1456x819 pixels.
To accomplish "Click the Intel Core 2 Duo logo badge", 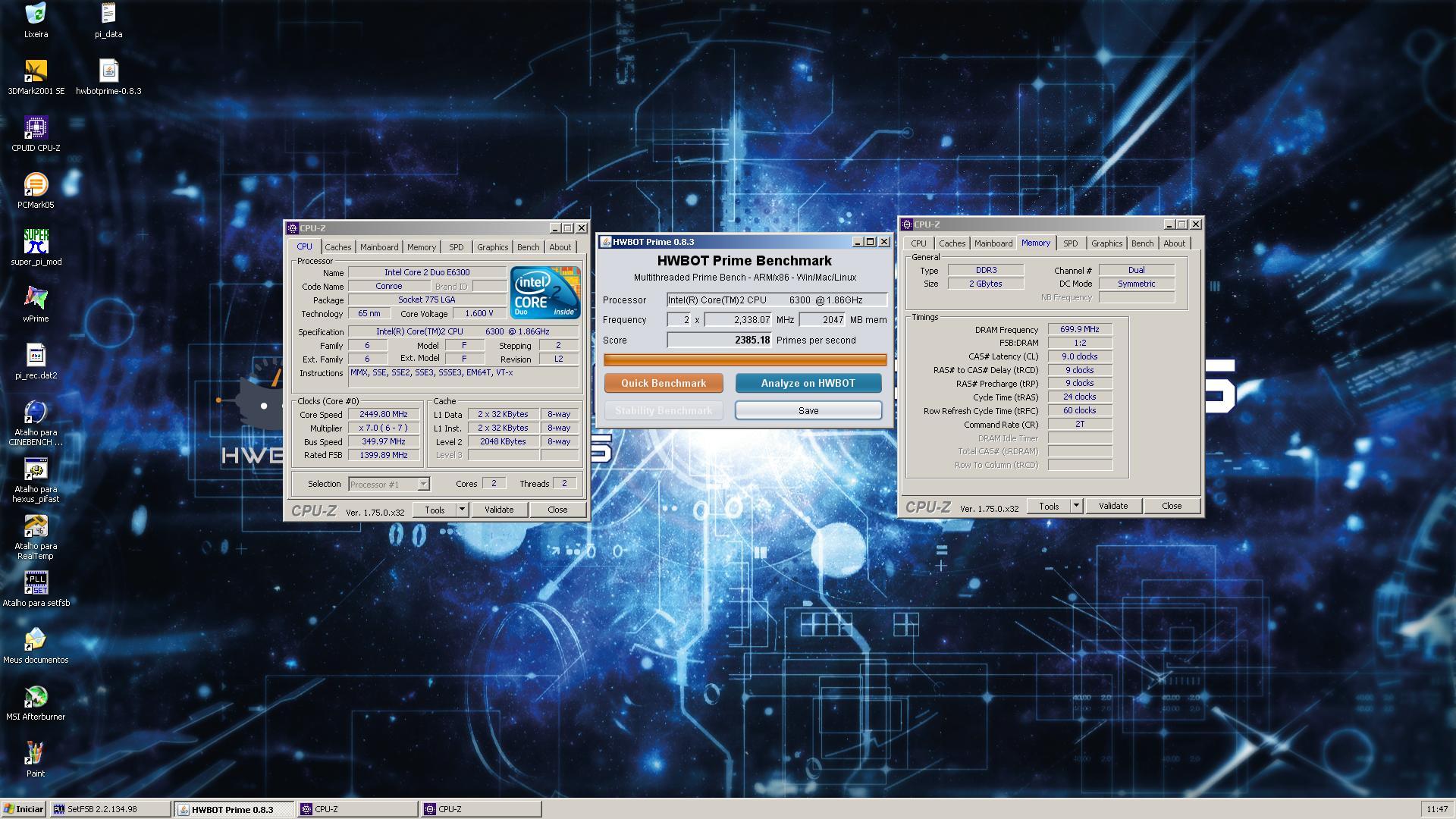I will 545,293.
